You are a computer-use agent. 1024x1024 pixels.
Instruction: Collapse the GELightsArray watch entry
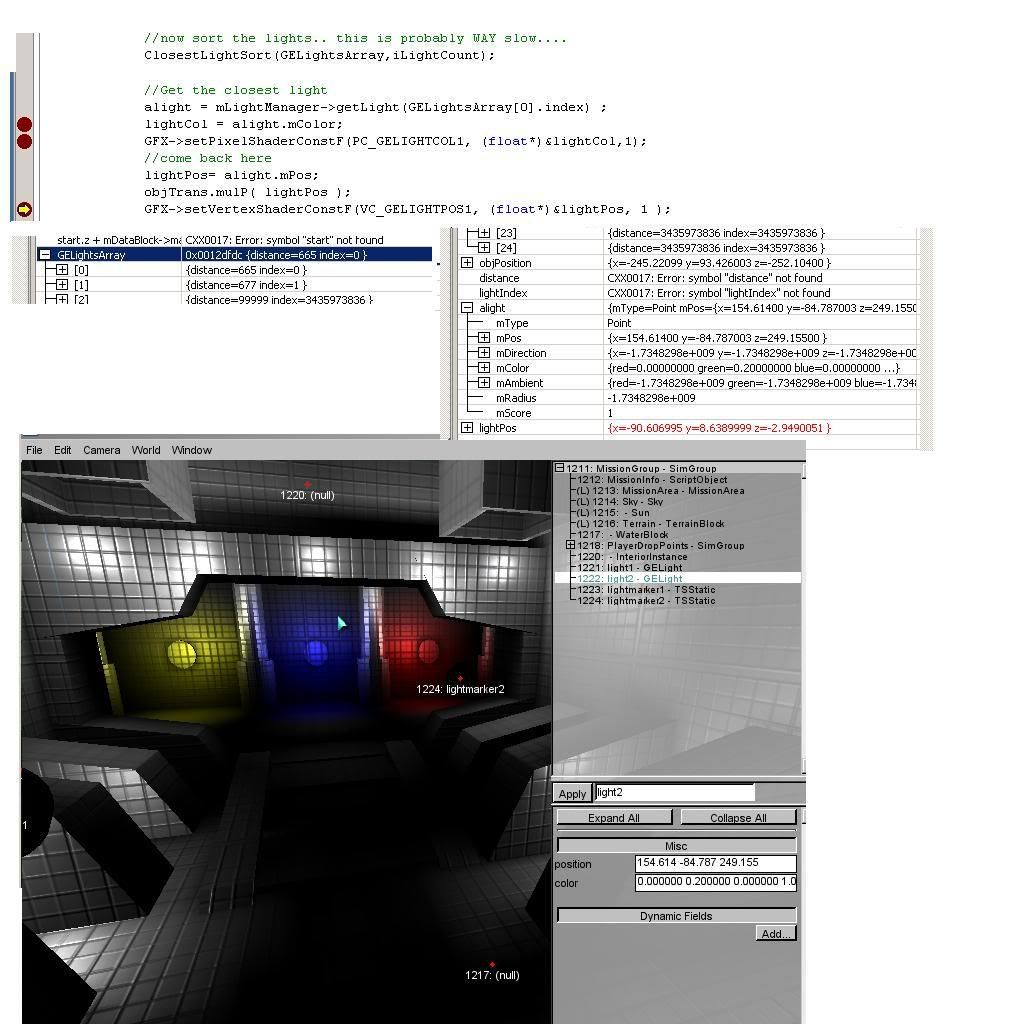coord(45,255)
